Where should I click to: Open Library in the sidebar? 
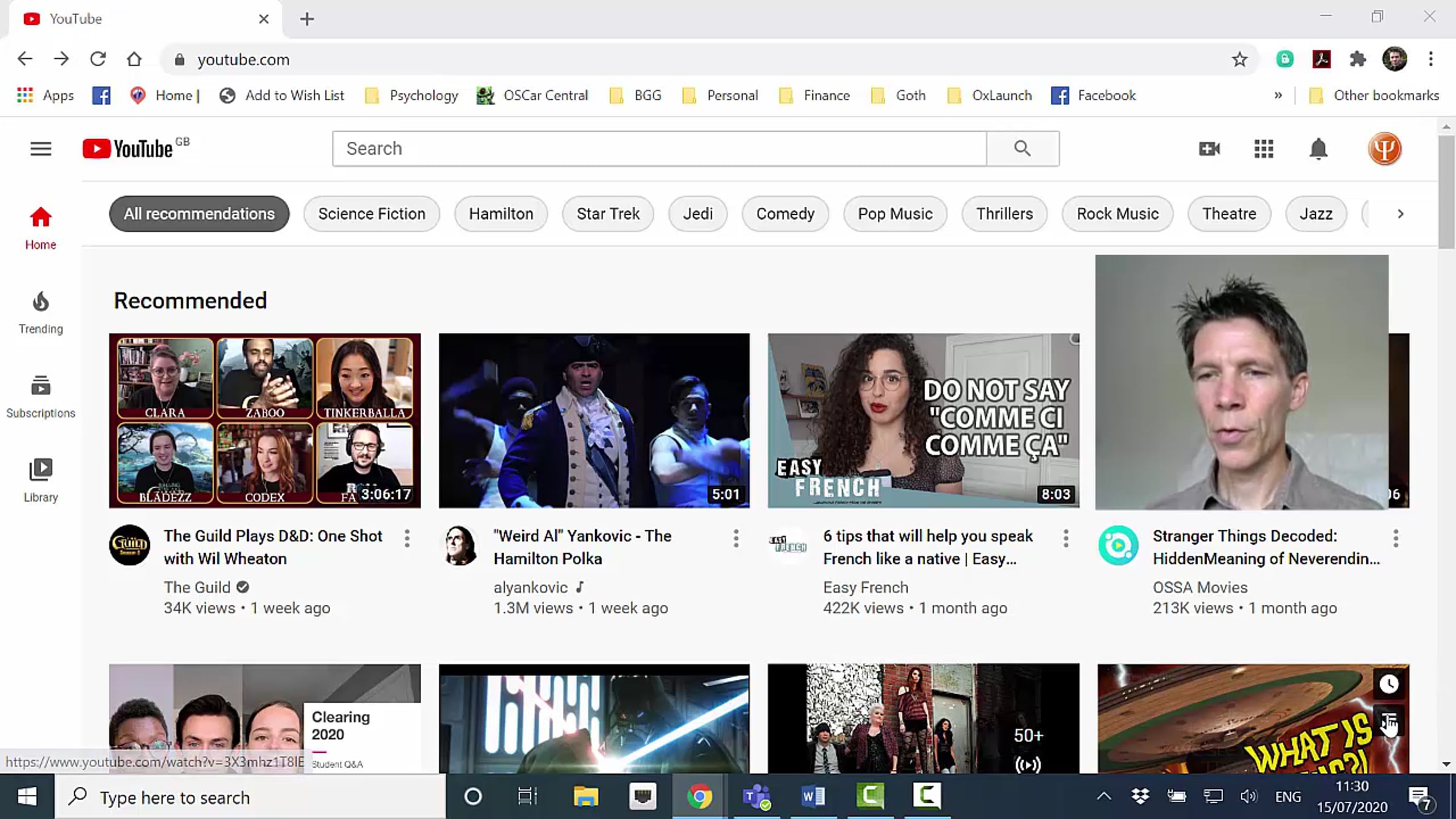(41, 481)
